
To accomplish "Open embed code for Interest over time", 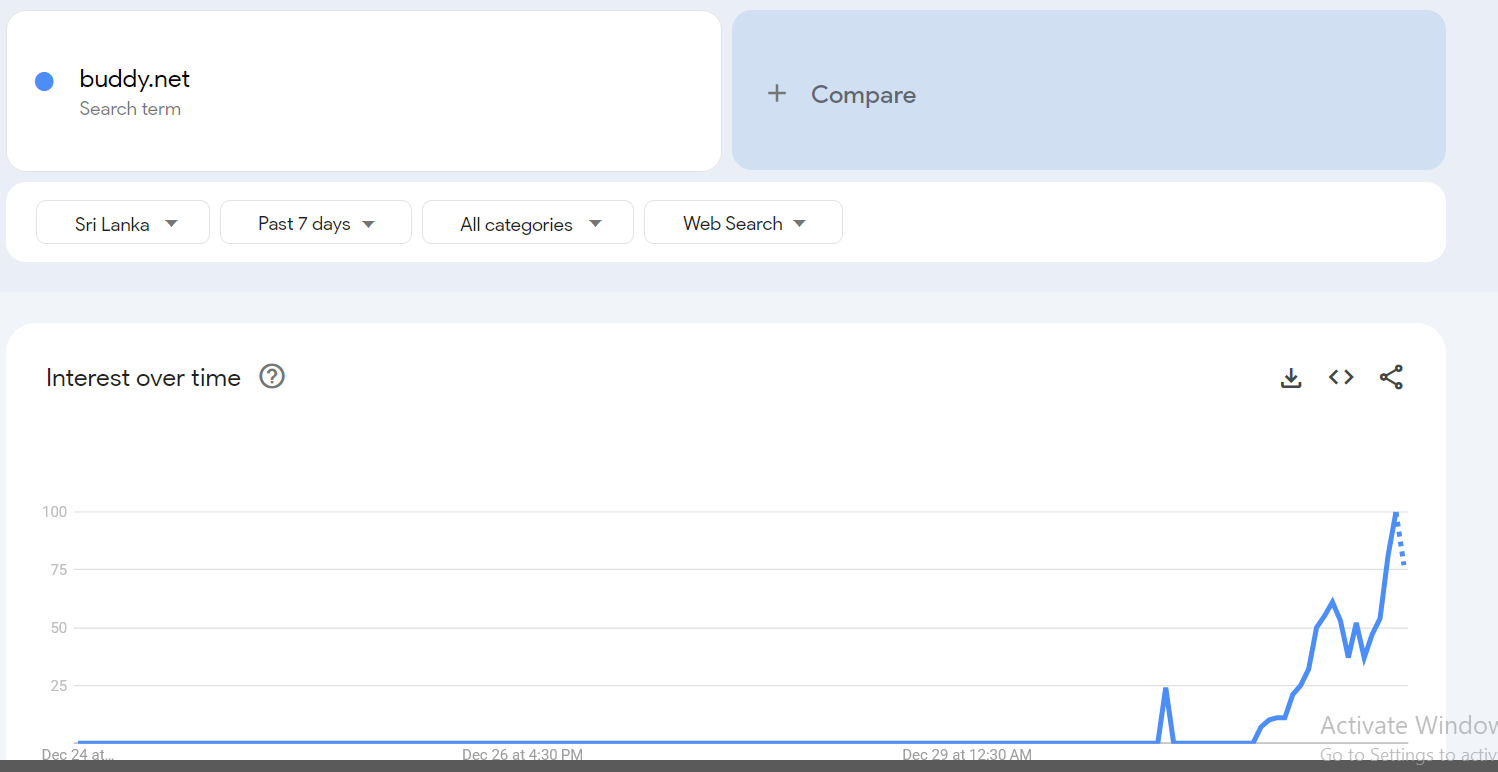I will [x=1341, y=377].
